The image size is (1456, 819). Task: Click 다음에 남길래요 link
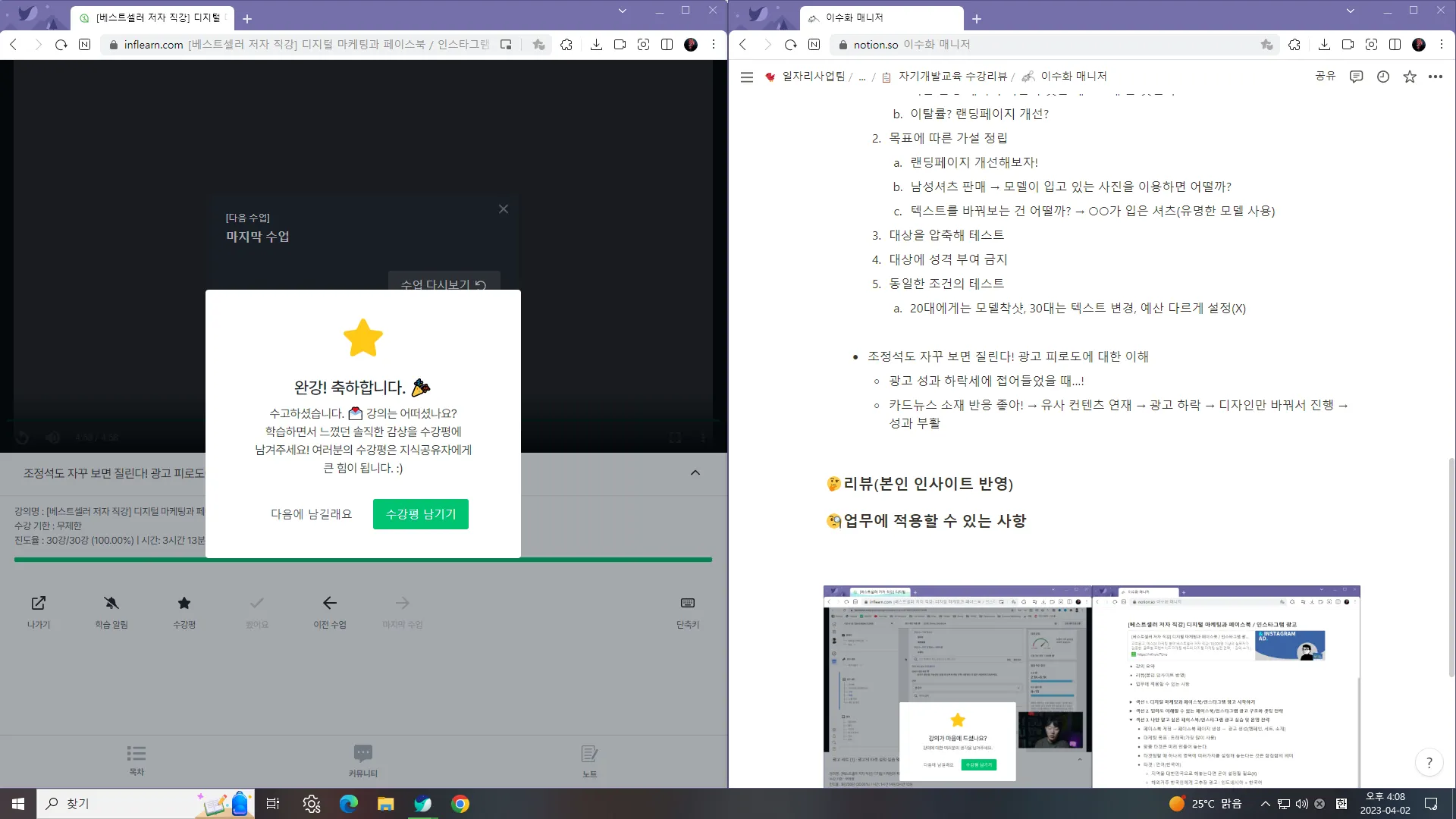coord(311,514)
